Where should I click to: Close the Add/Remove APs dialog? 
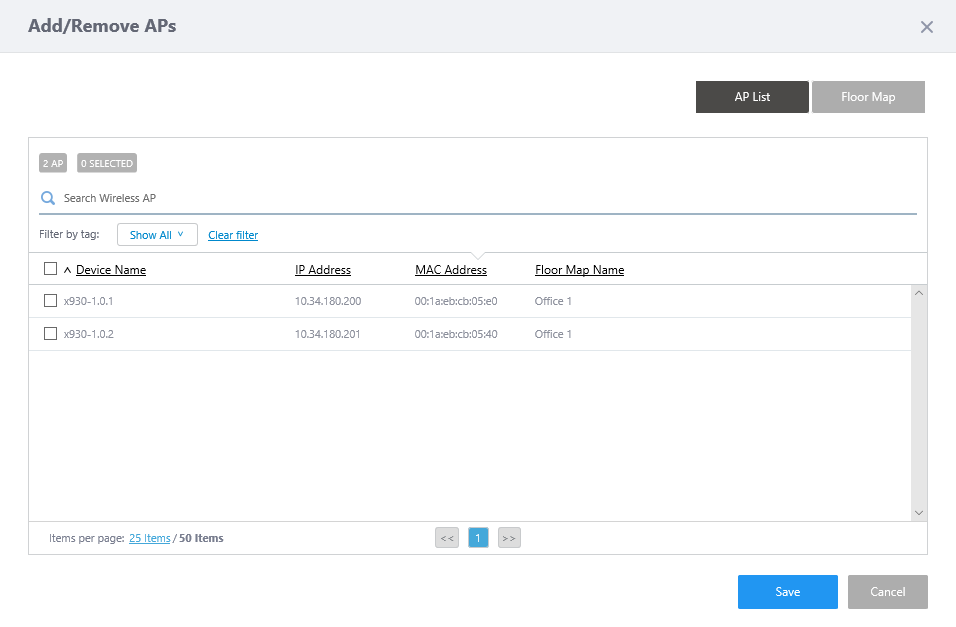click(x=926, y=27)
